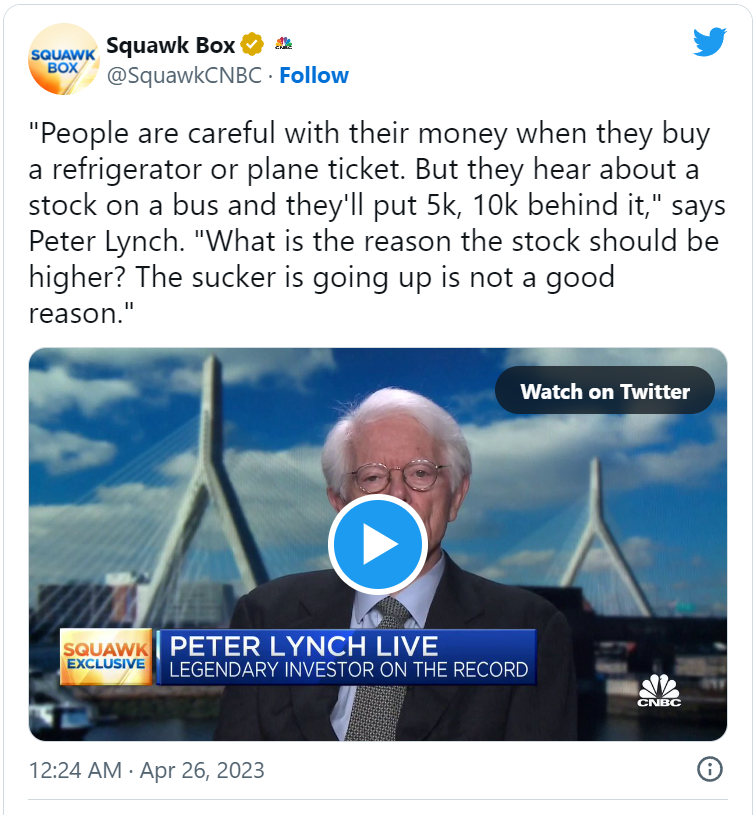This screenshot has width=756, height=815.
Task: Open the tweet info icon
Action: 710,769
